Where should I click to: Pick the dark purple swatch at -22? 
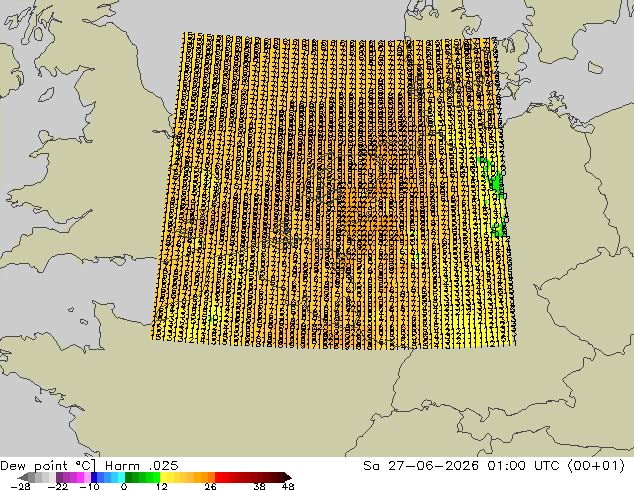59,477
